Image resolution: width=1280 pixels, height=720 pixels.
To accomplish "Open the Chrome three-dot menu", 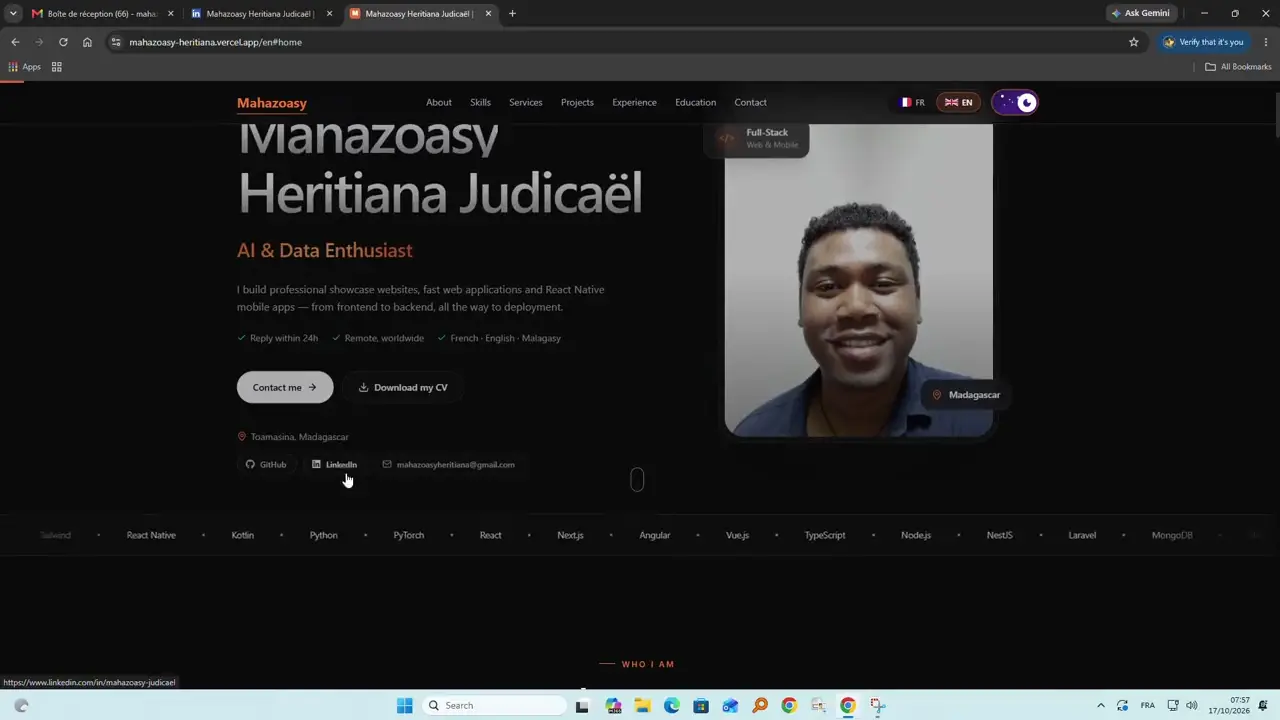I will [1266, 42].
